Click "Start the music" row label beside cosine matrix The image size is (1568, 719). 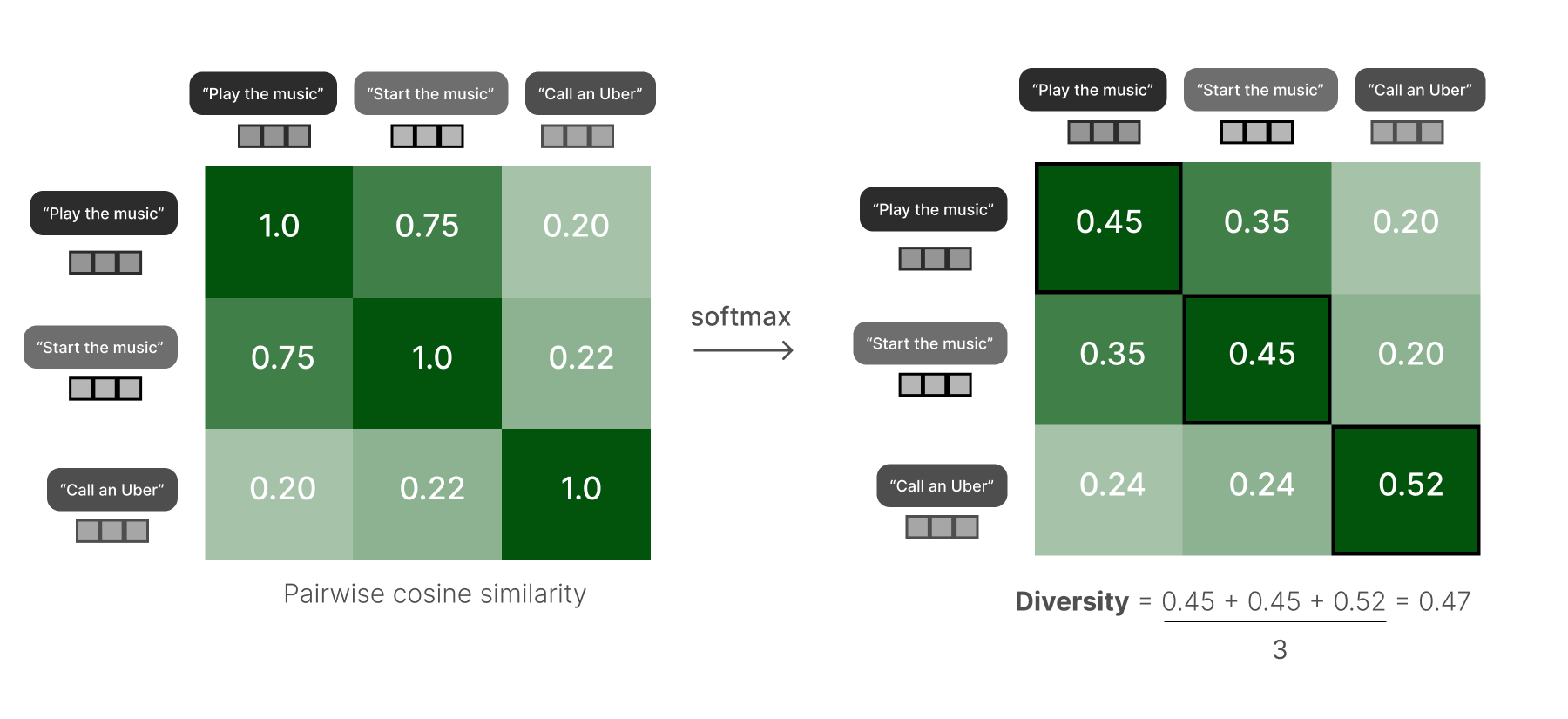pyautogui.click(x=100, y=347)
